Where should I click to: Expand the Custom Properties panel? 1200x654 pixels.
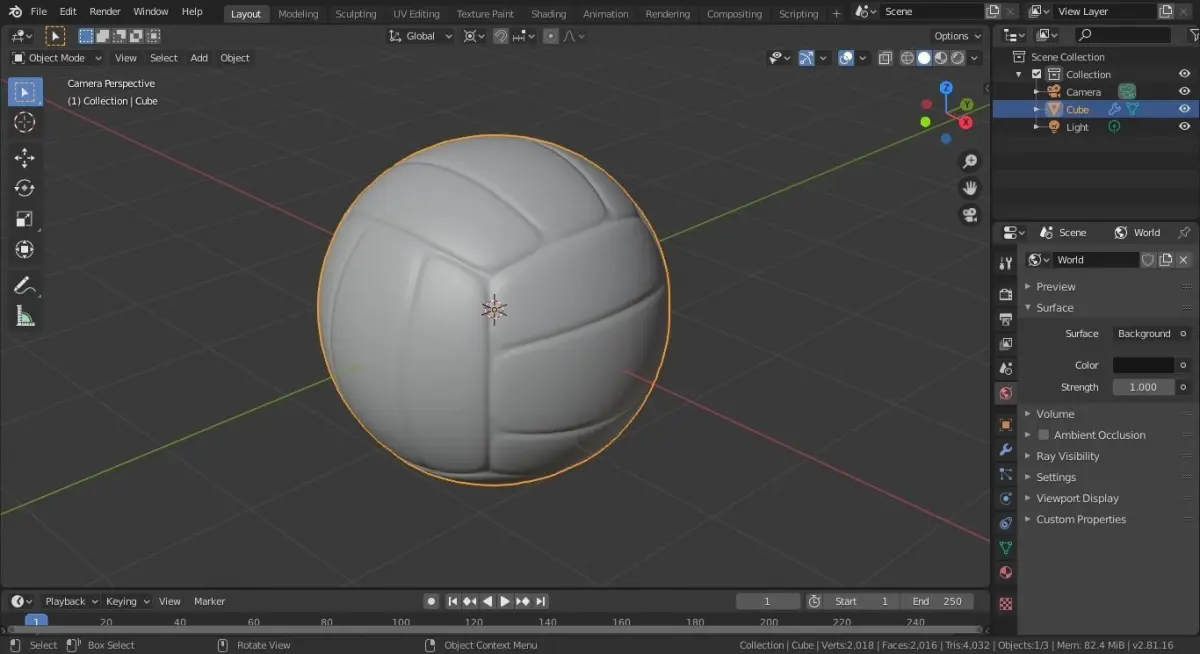coord(1081,519)
